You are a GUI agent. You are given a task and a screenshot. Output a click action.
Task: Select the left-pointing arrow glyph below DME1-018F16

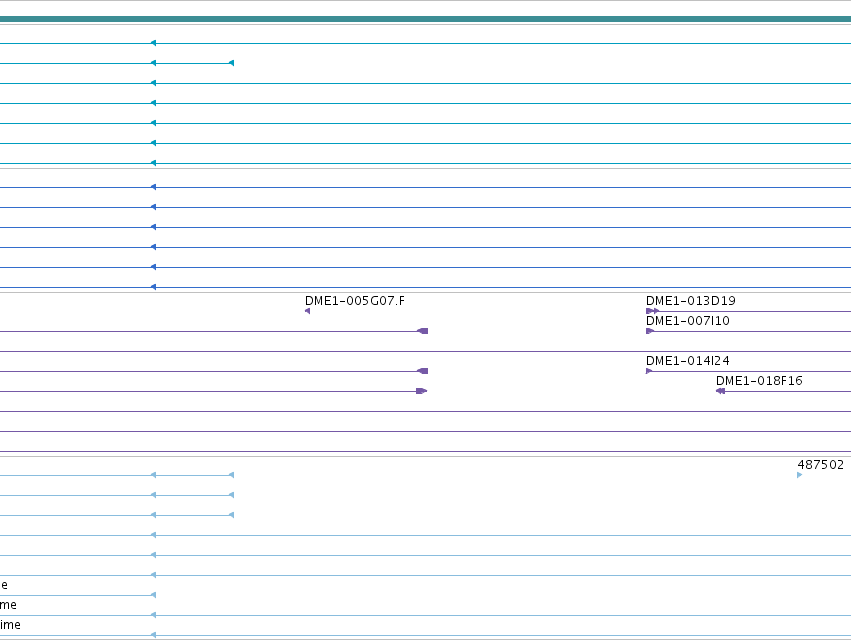pyautogui.click(x=720, y=391)
